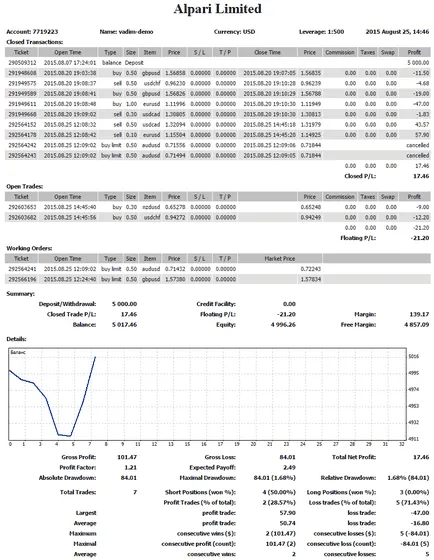
Task: Select the Free Margin value 4 857.09
Action: click(x=416, y=325)
